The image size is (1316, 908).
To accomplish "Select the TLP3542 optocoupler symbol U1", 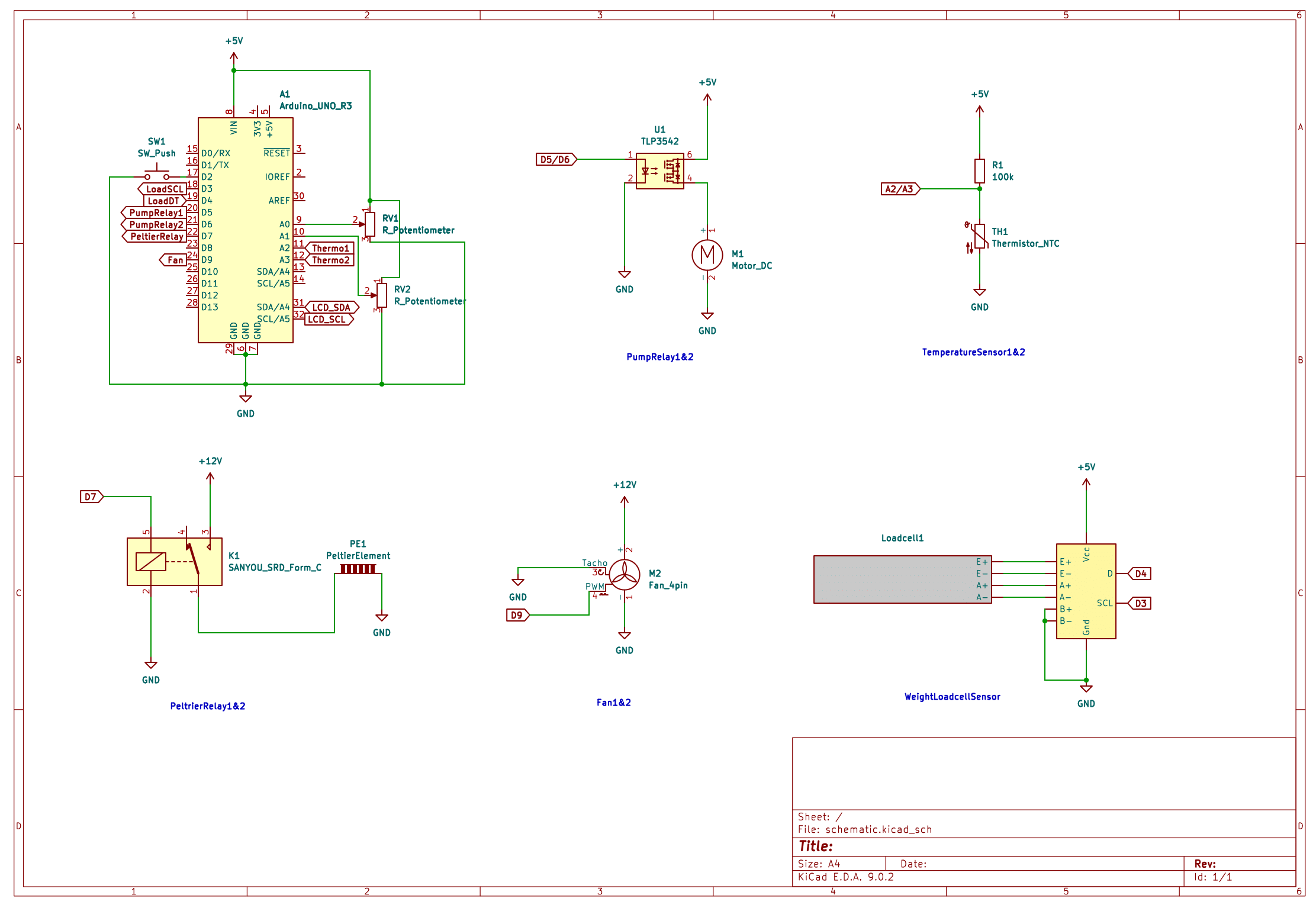I will tap(660, 172).
